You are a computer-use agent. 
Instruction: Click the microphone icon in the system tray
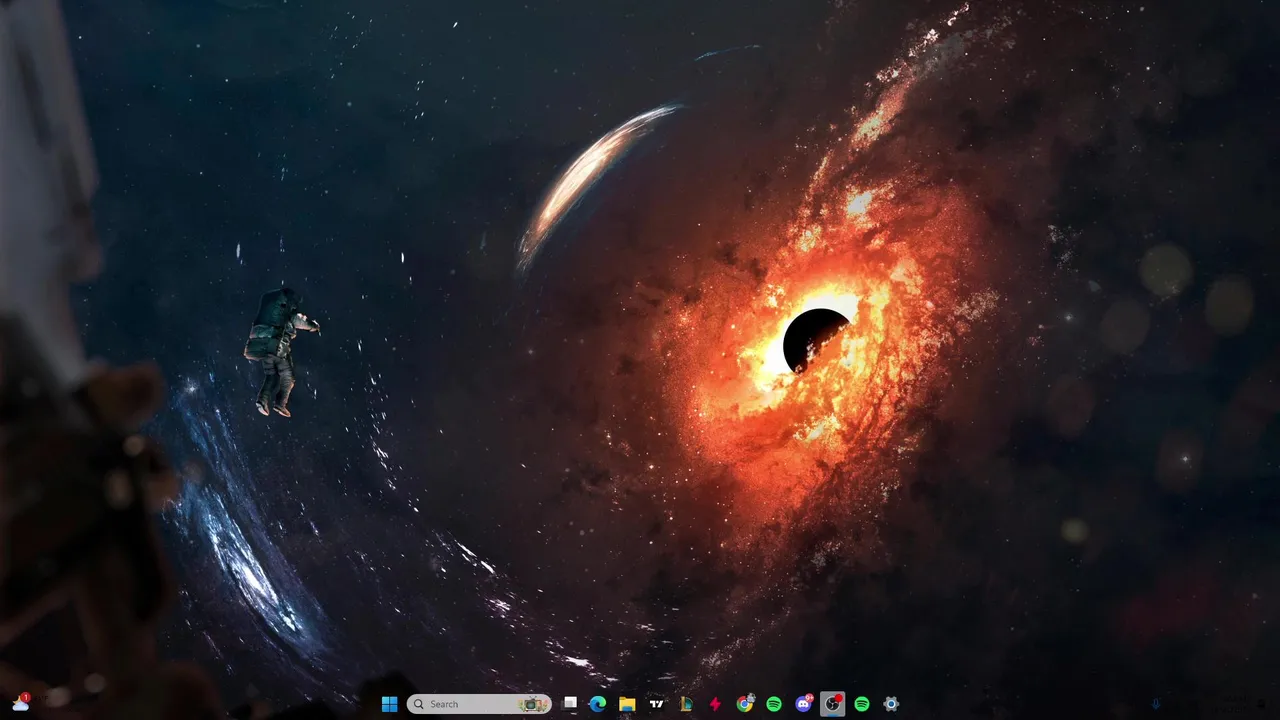[x=1156, y=704]
